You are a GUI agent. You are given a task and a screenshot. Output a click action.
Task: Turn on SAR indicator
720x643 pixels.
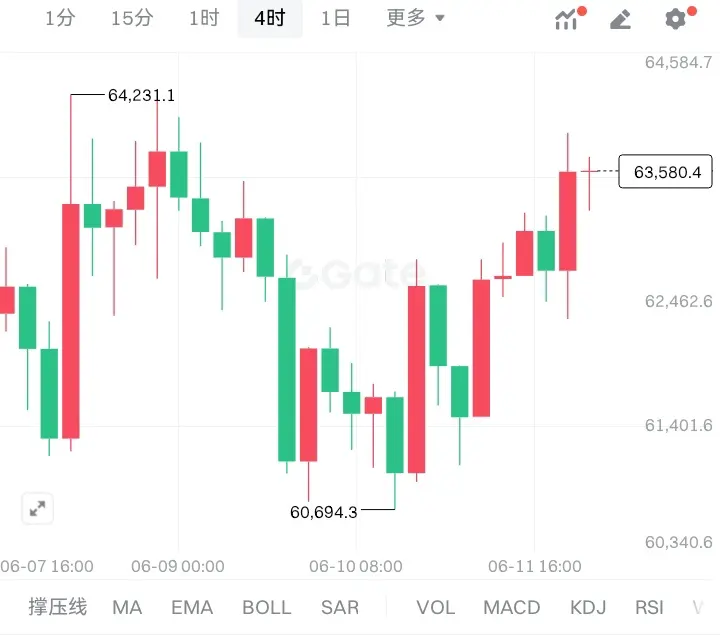(340, 608)
